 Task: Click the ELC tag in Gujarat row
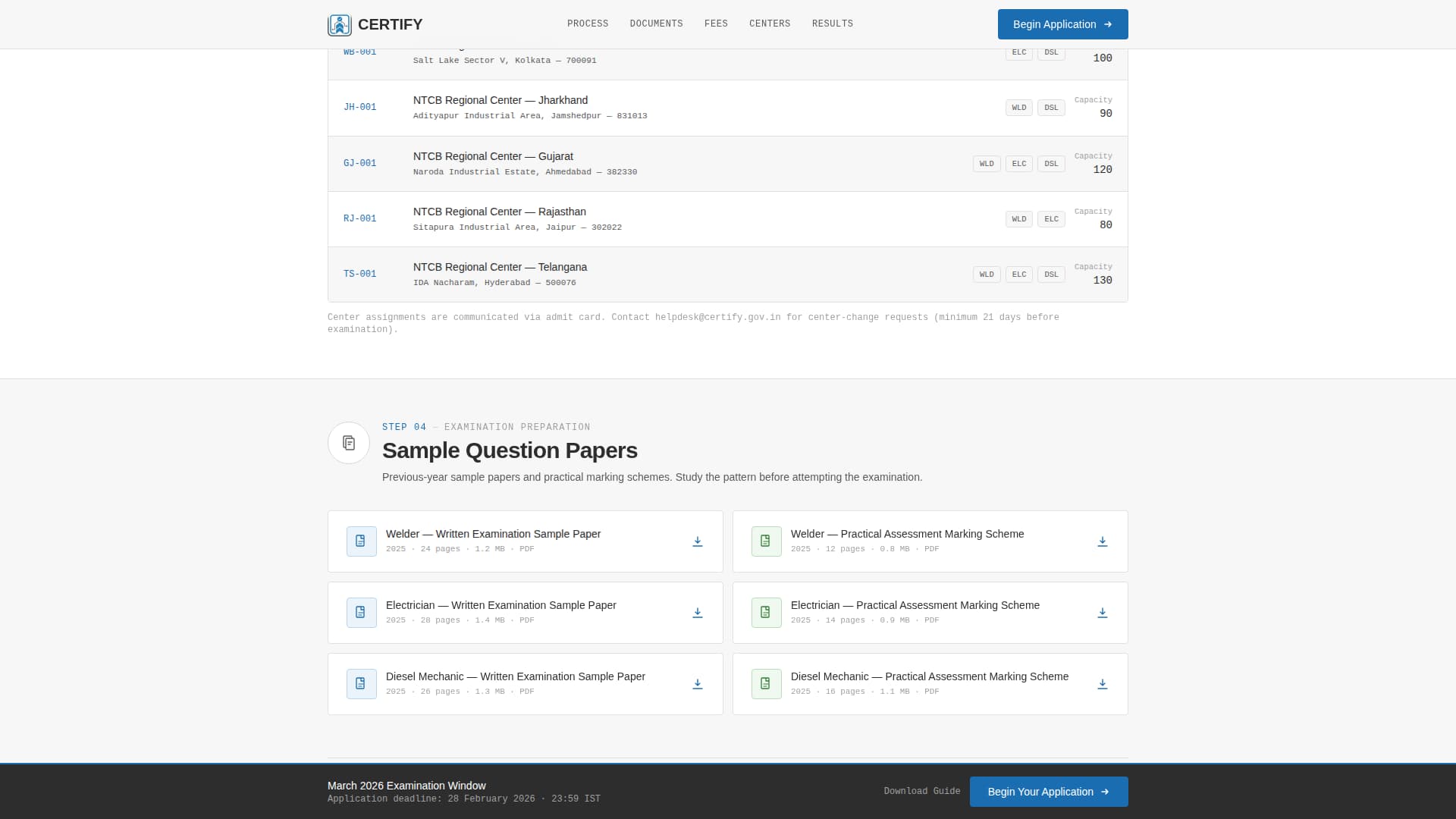click(x=1018, y=164)
